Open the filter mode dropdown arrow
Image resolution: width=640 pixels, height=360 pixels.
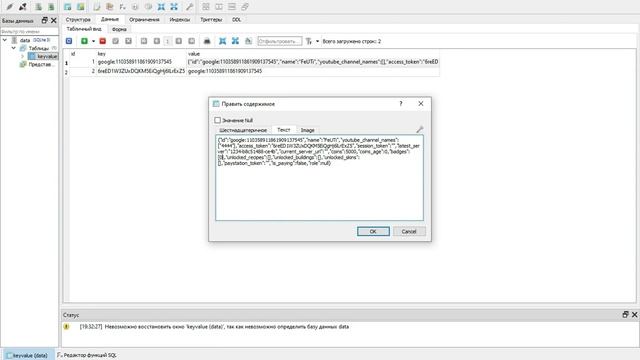318,41
